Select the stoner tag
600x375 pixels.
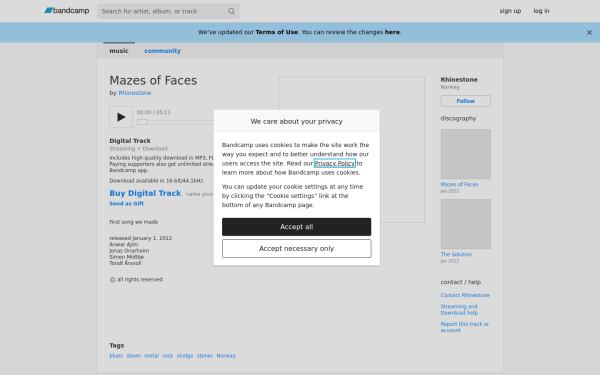pyautogui.click(x=205, y=355)
